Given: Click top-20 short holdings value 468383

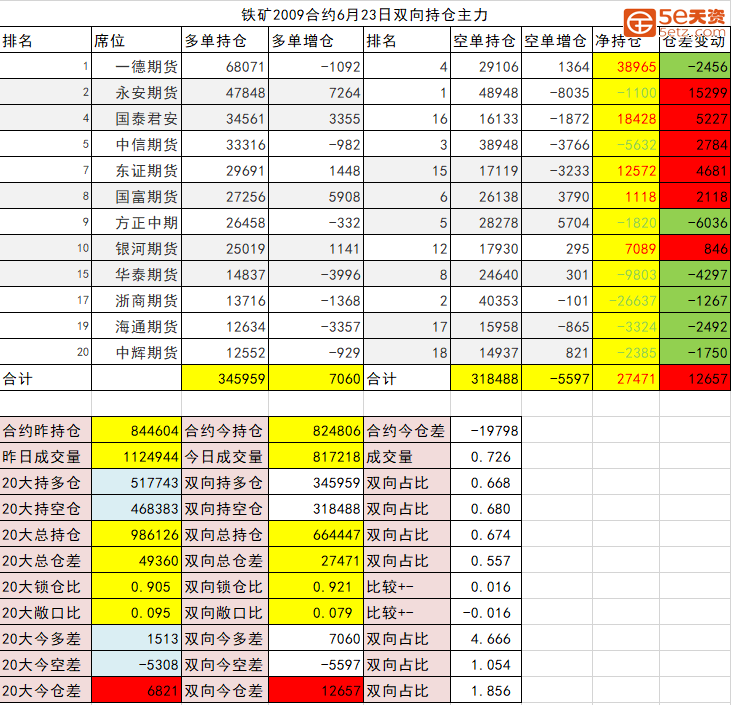Looking at the screenshot, I should click(x=136, y=509).
